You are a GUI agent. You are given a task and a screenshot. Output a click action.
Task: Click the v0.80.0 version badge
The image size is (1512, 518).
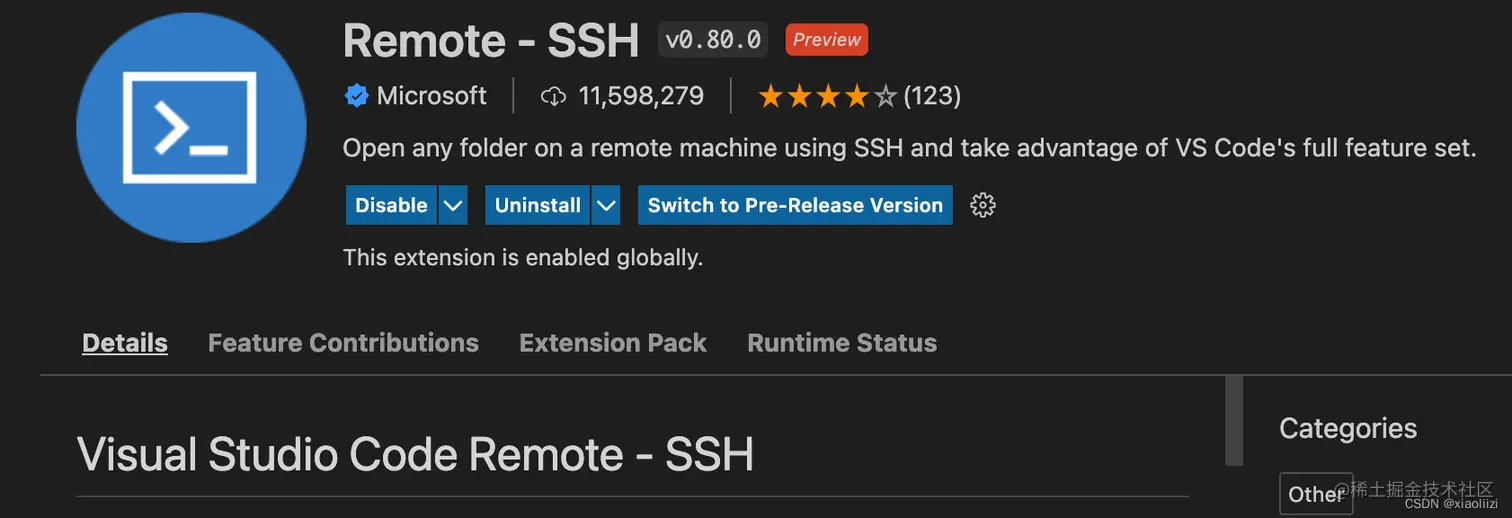714,40
